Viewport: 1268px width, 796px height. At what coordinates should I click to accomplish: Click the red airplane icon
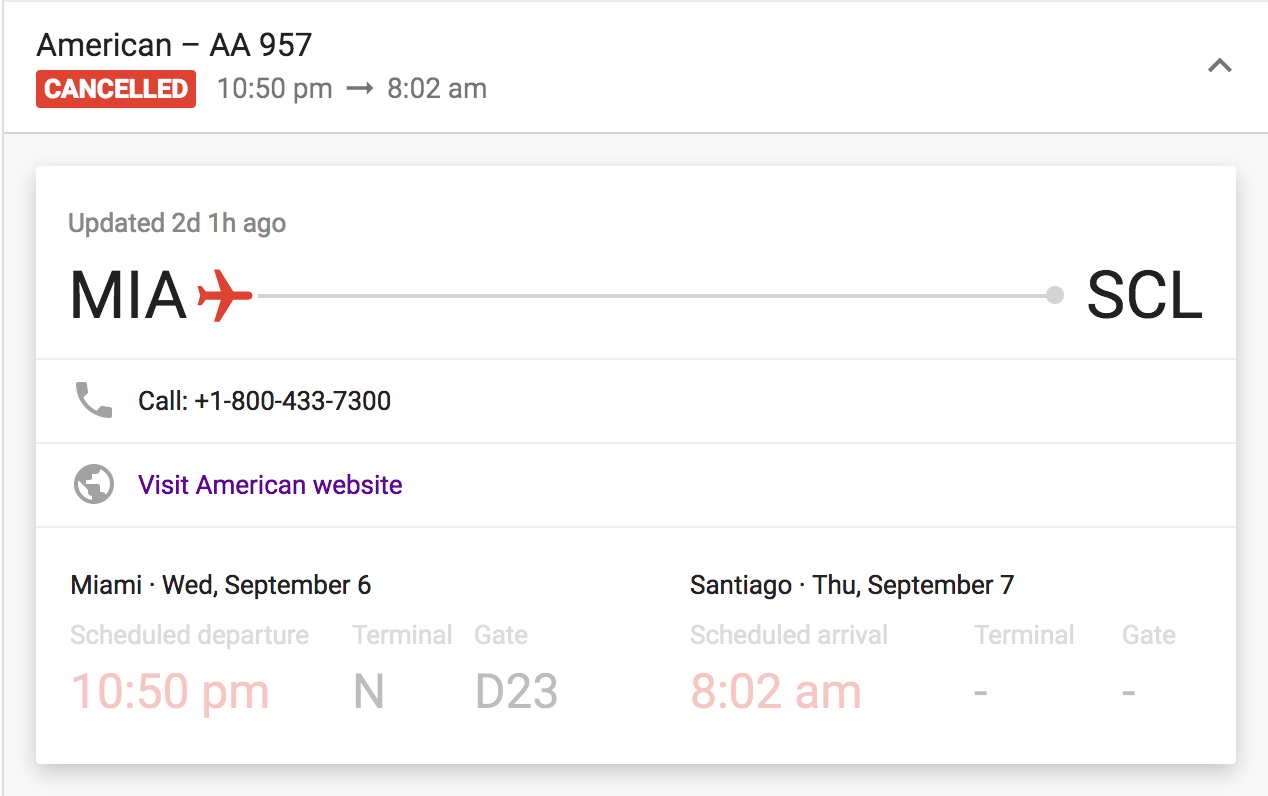coord(225,296)
